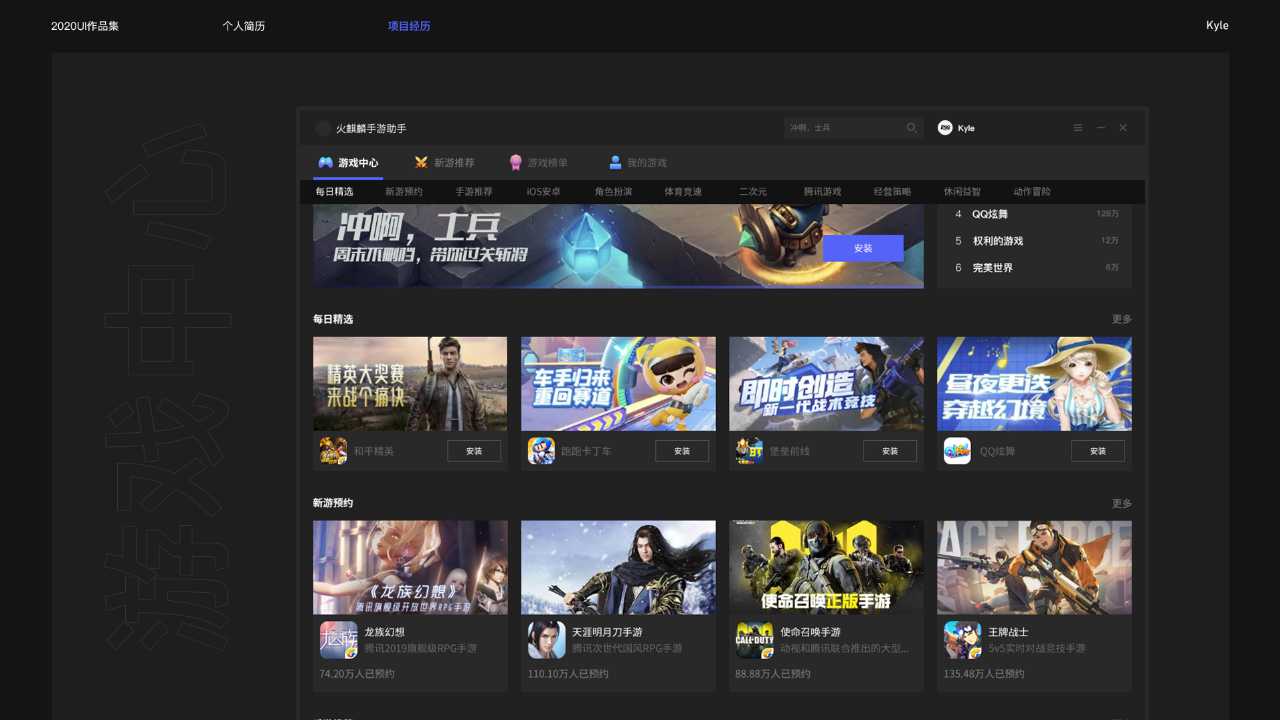
Task: Open the 个人简历 page link
Action: point(244,26)
